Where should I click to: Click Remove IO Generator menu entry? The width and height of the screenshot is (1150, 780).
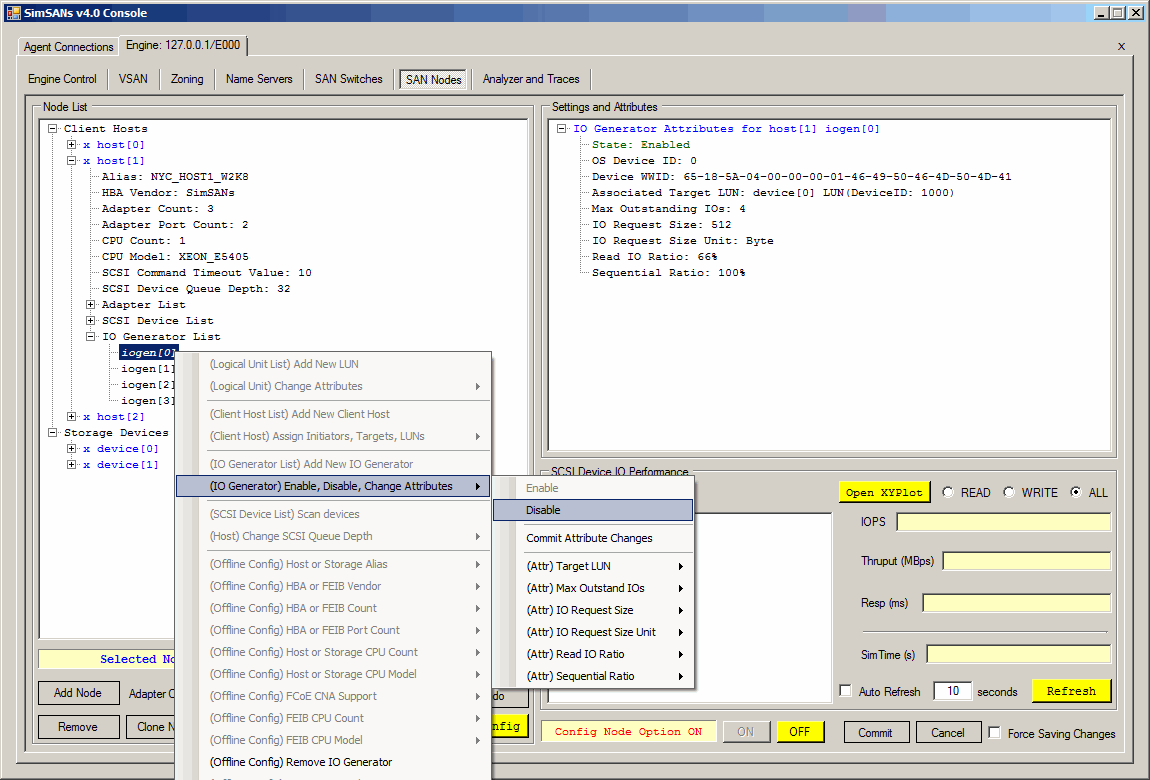300,762
